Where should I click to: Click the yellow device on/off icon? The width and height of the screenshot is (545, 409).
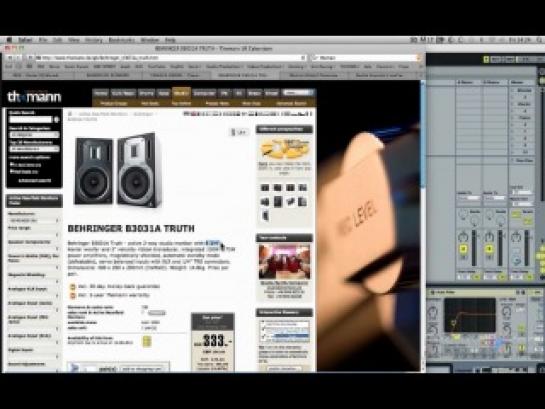tap(432, 293)
